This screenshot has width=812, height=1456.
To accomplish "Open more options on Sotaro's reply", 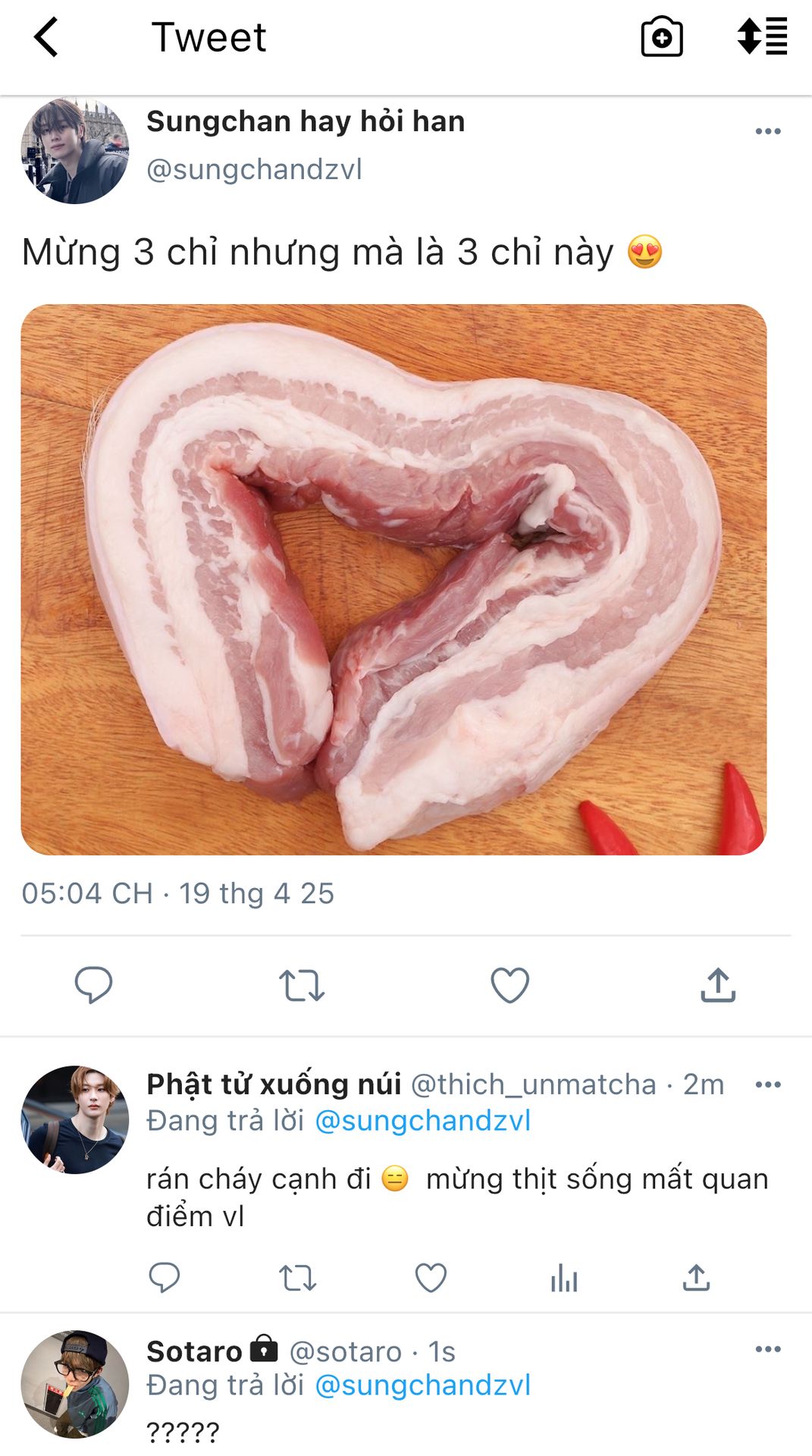I will pyautogui.click(x=767, y=1349).
